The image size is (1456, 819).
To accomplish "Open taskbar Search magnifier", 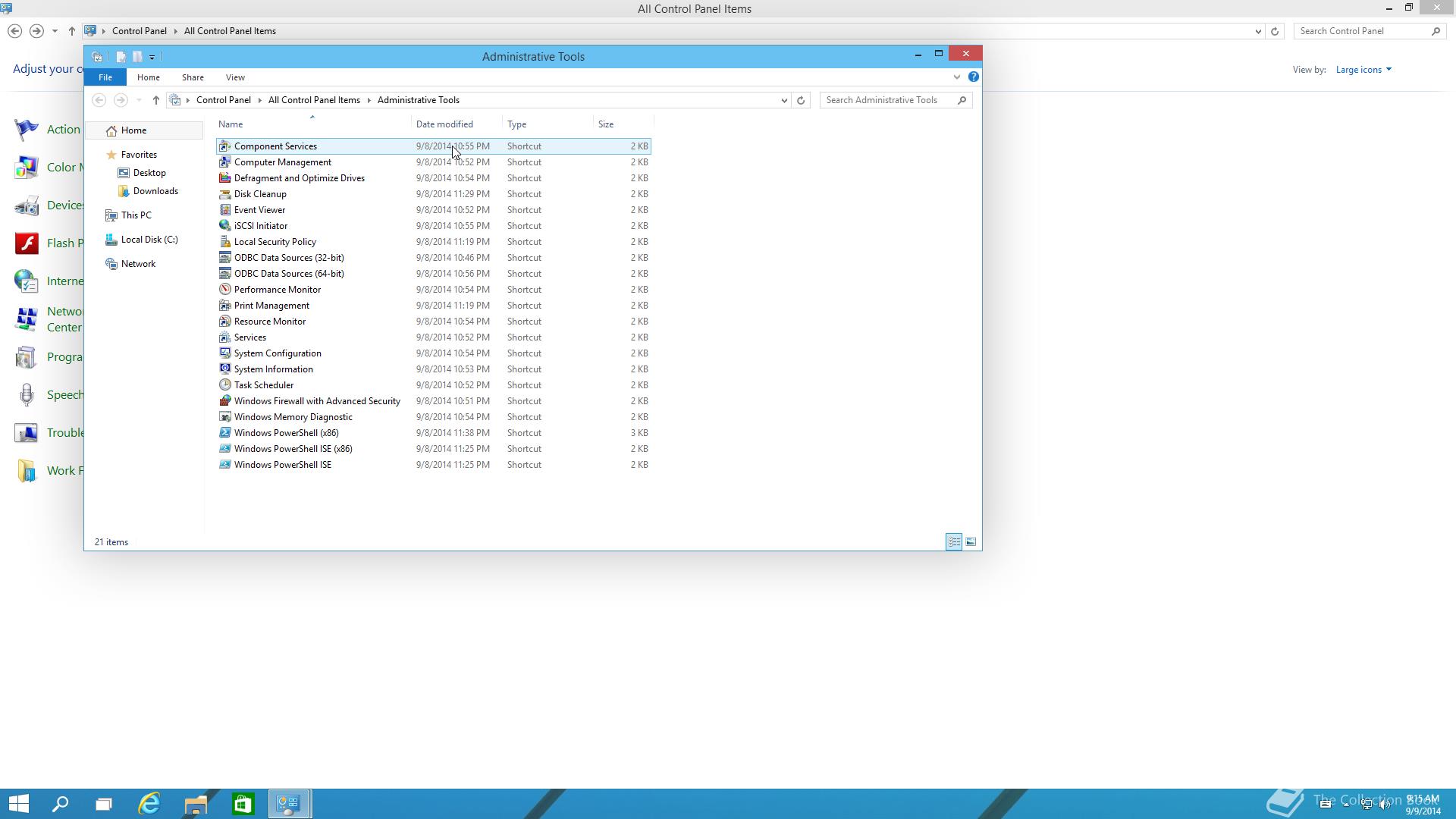I will [x=60, y=804].
